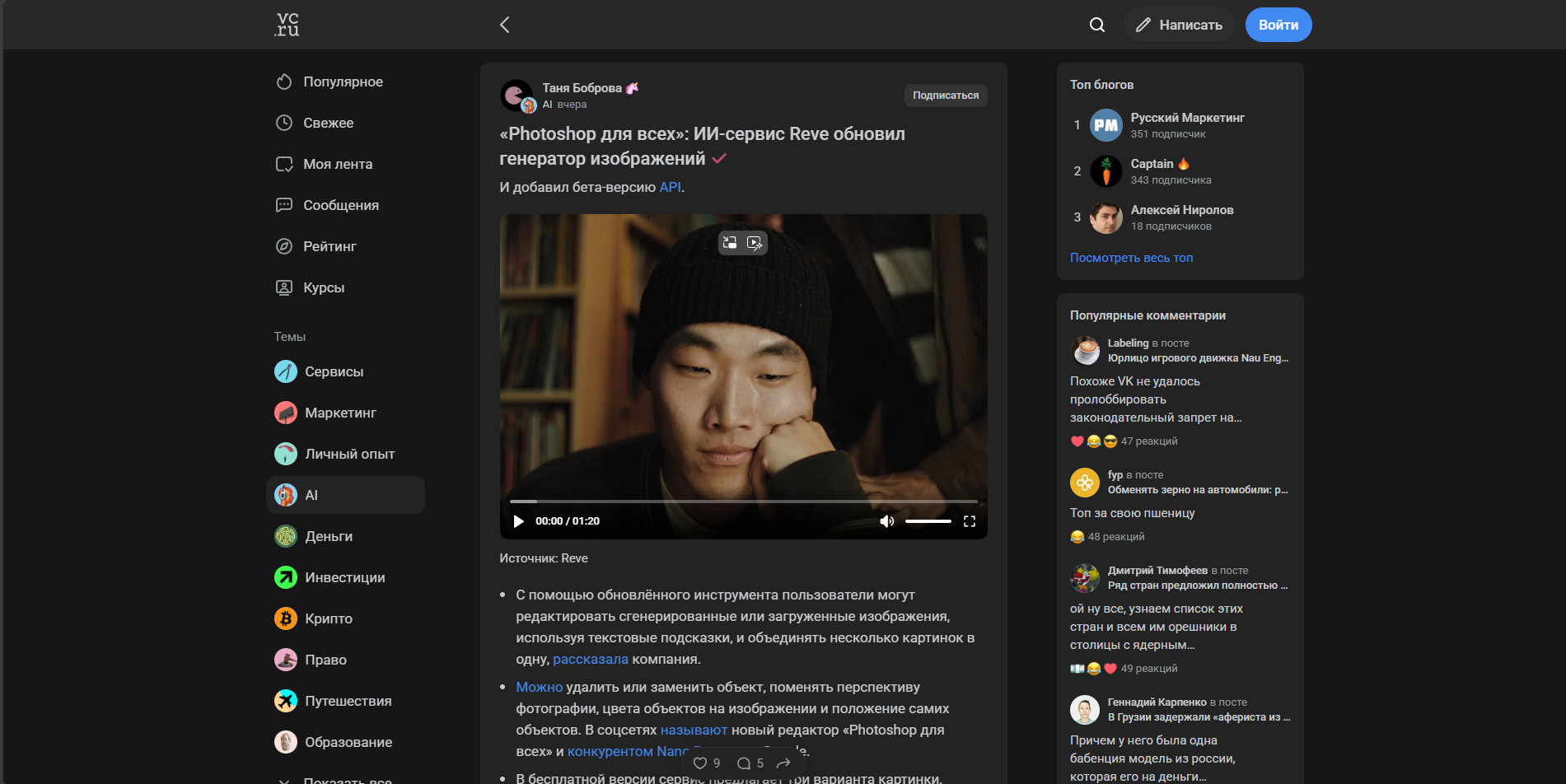The height and width of the screenshot is (784, 1566).
Task: Click the search magnifier icon
Action: 1096,25
